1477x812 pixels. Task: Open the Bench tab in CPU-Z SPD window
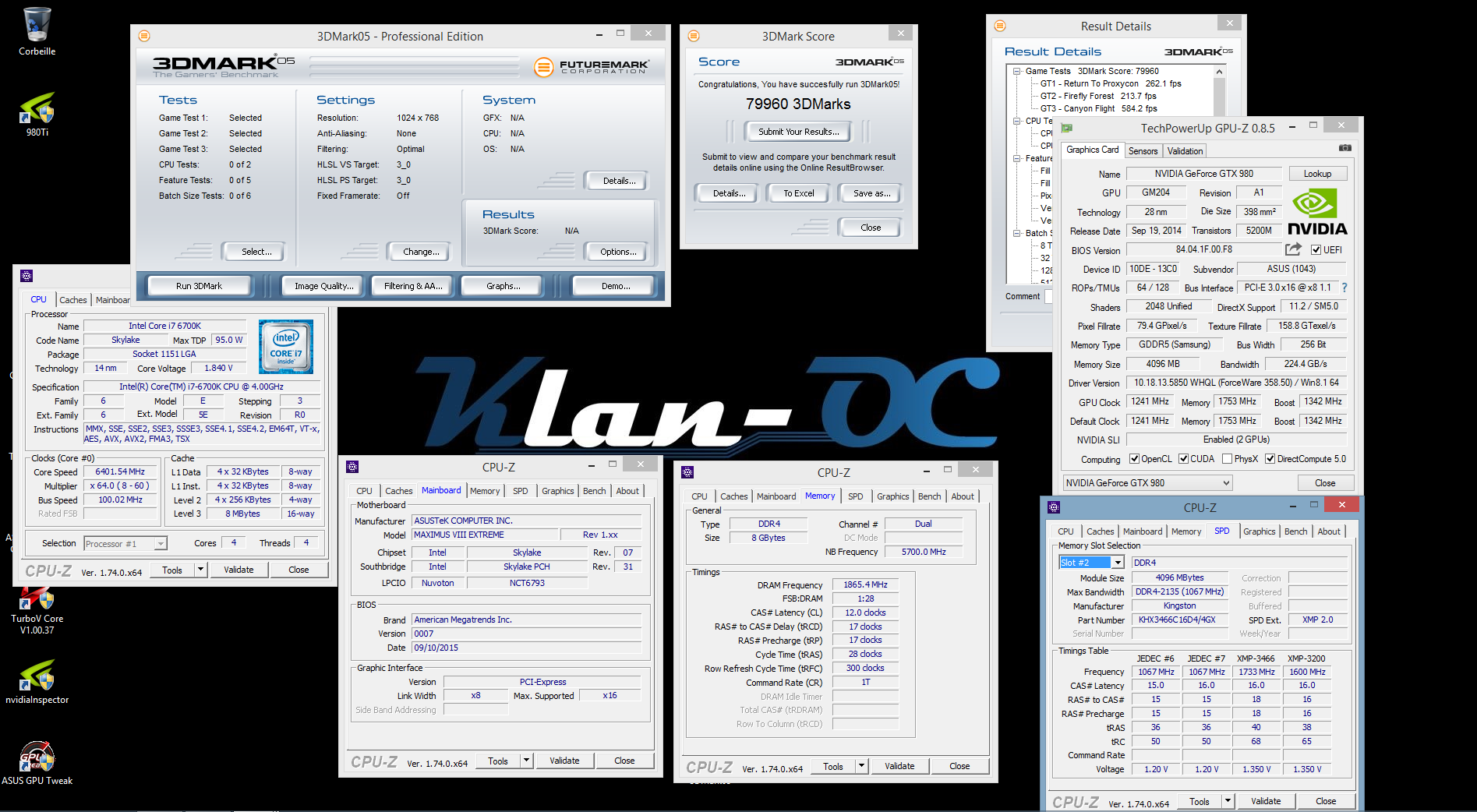point(1295,531)
